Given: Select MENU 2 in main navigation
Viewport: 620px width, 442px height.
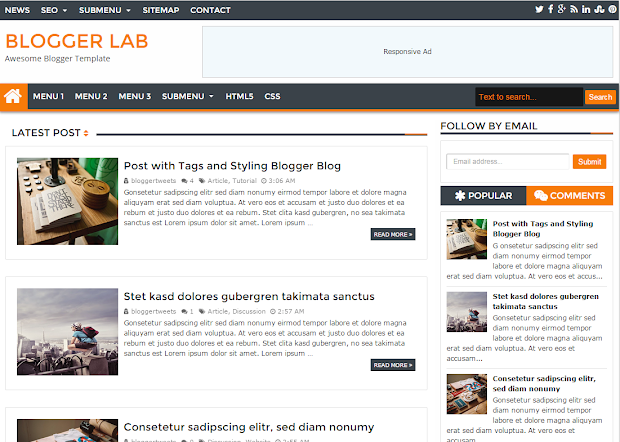Looking at the screenshot, I should pyautogui.click(x=91, y=96).
